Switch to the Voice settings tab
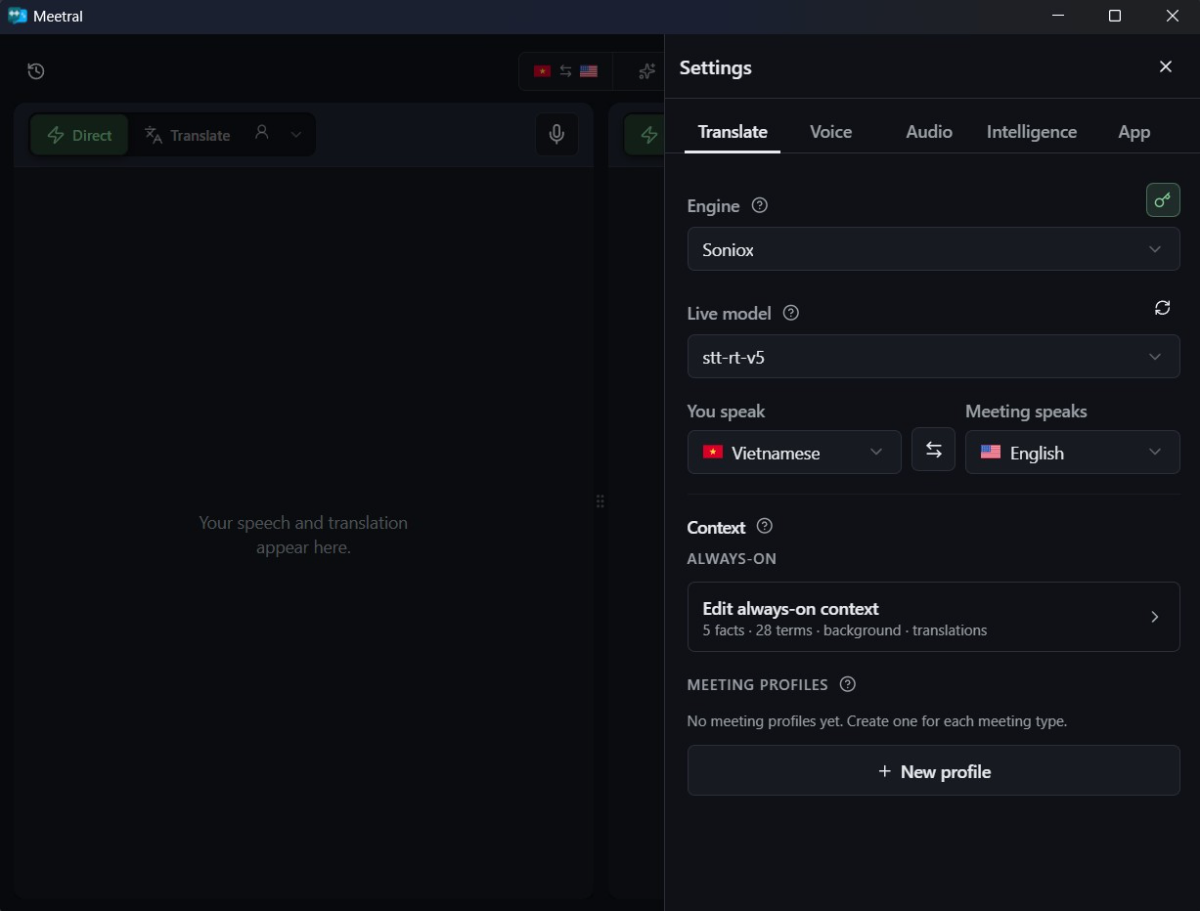This screenshot has width=1200, height=911. coord(830,132)
